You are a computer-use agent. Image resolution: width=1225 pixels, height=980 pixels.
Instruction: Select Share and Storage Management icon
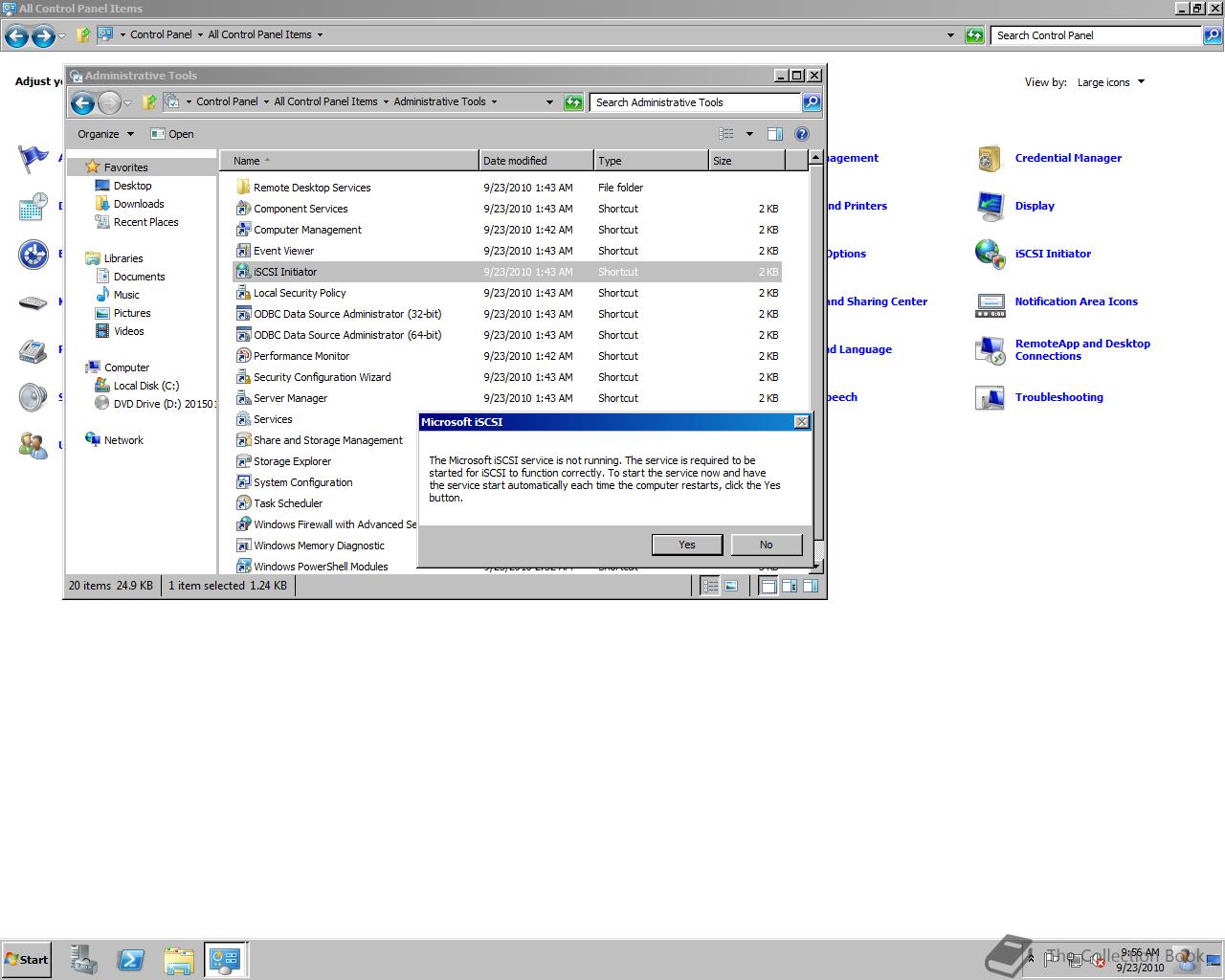point(243,440)
